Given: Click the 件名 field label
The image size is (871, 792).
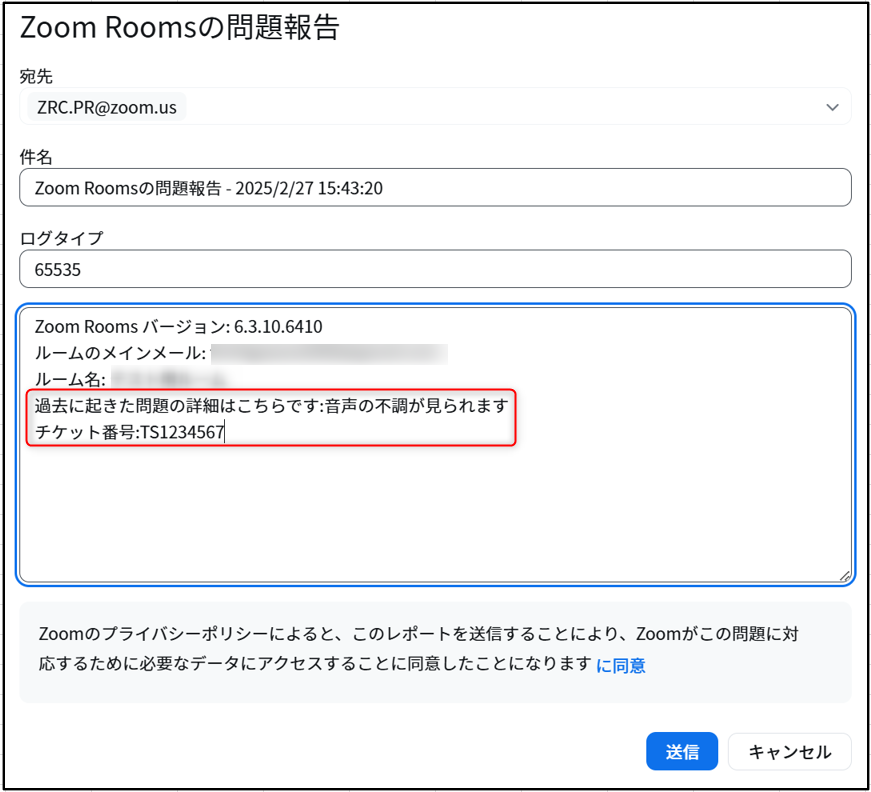Looking at the screenshot, I should [36, 157].
